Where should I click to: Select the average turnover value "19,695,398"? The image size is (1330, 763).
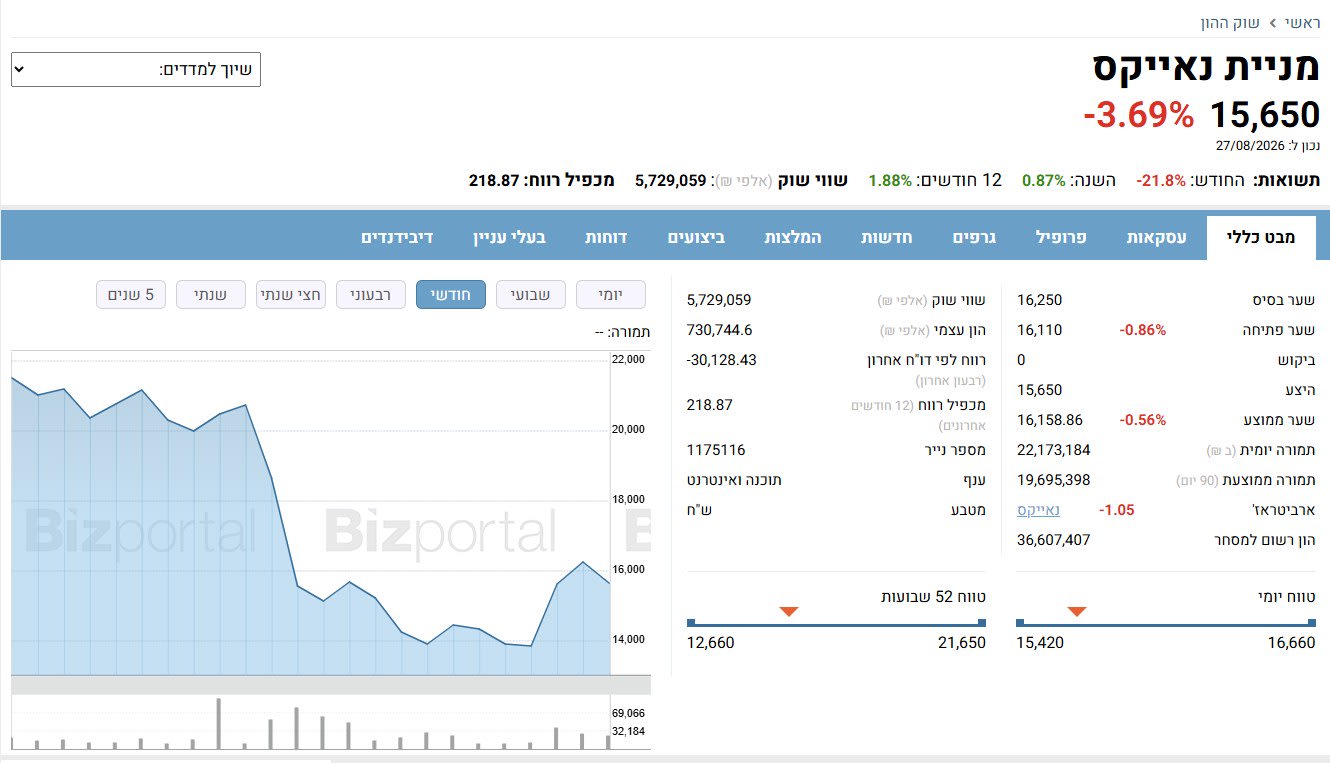pos(1054,480)
